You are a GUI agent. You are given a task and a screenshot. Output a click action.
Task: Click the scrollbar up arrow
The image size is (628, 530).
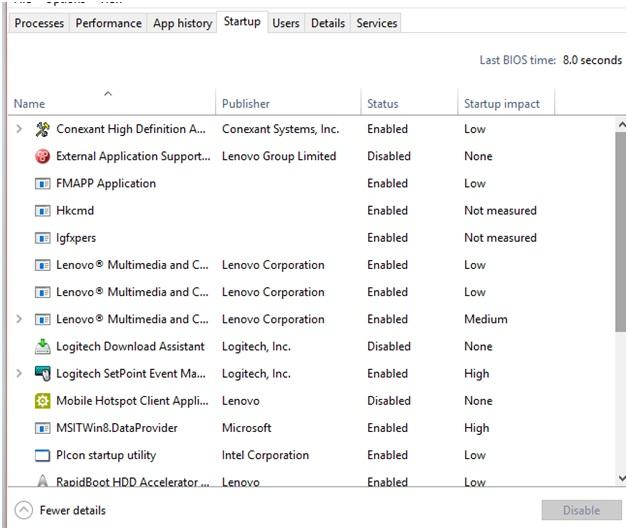pos(622,125)
